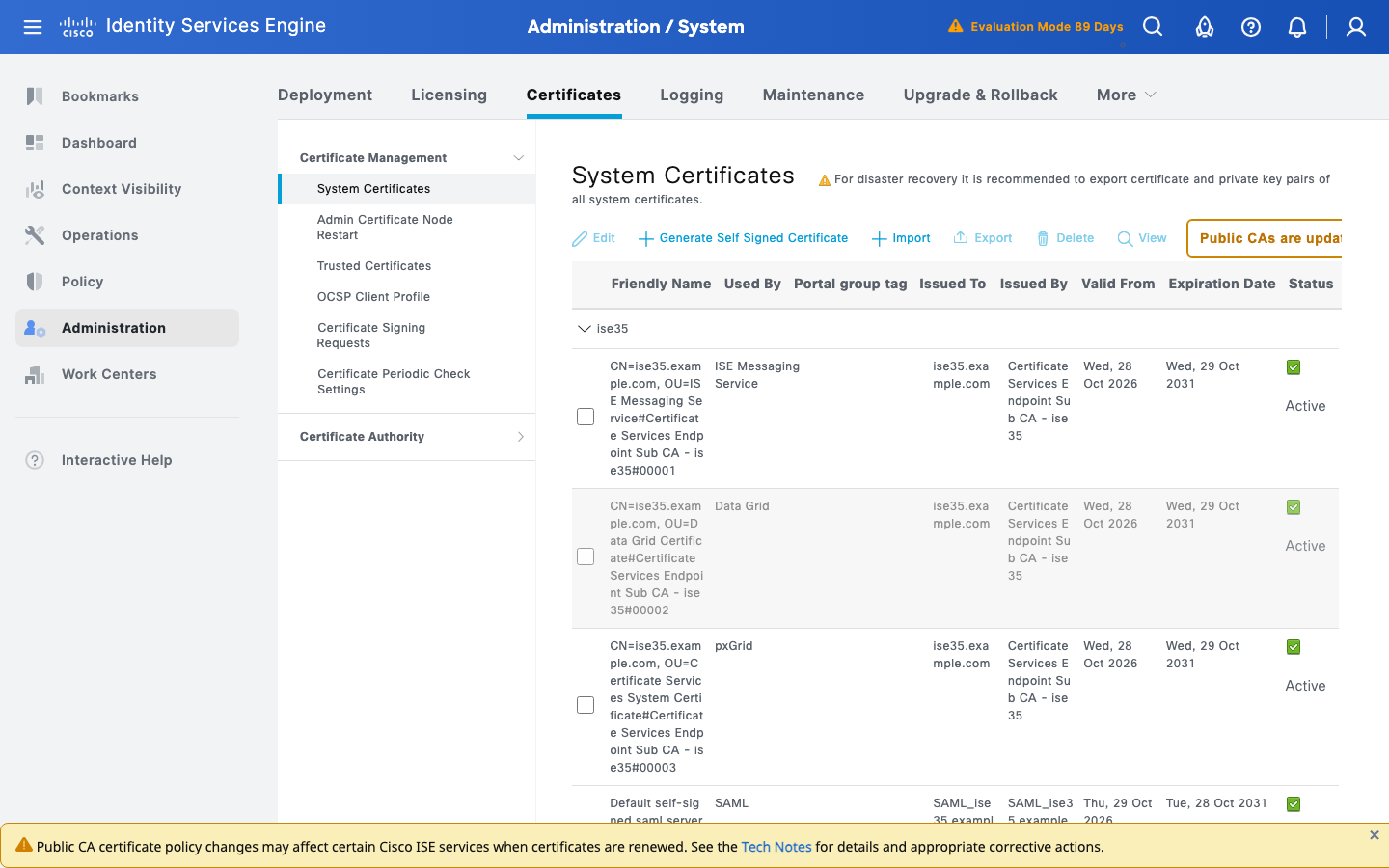
Task: Click the Context Visibility sidebar icon
Action: [35, 189]
